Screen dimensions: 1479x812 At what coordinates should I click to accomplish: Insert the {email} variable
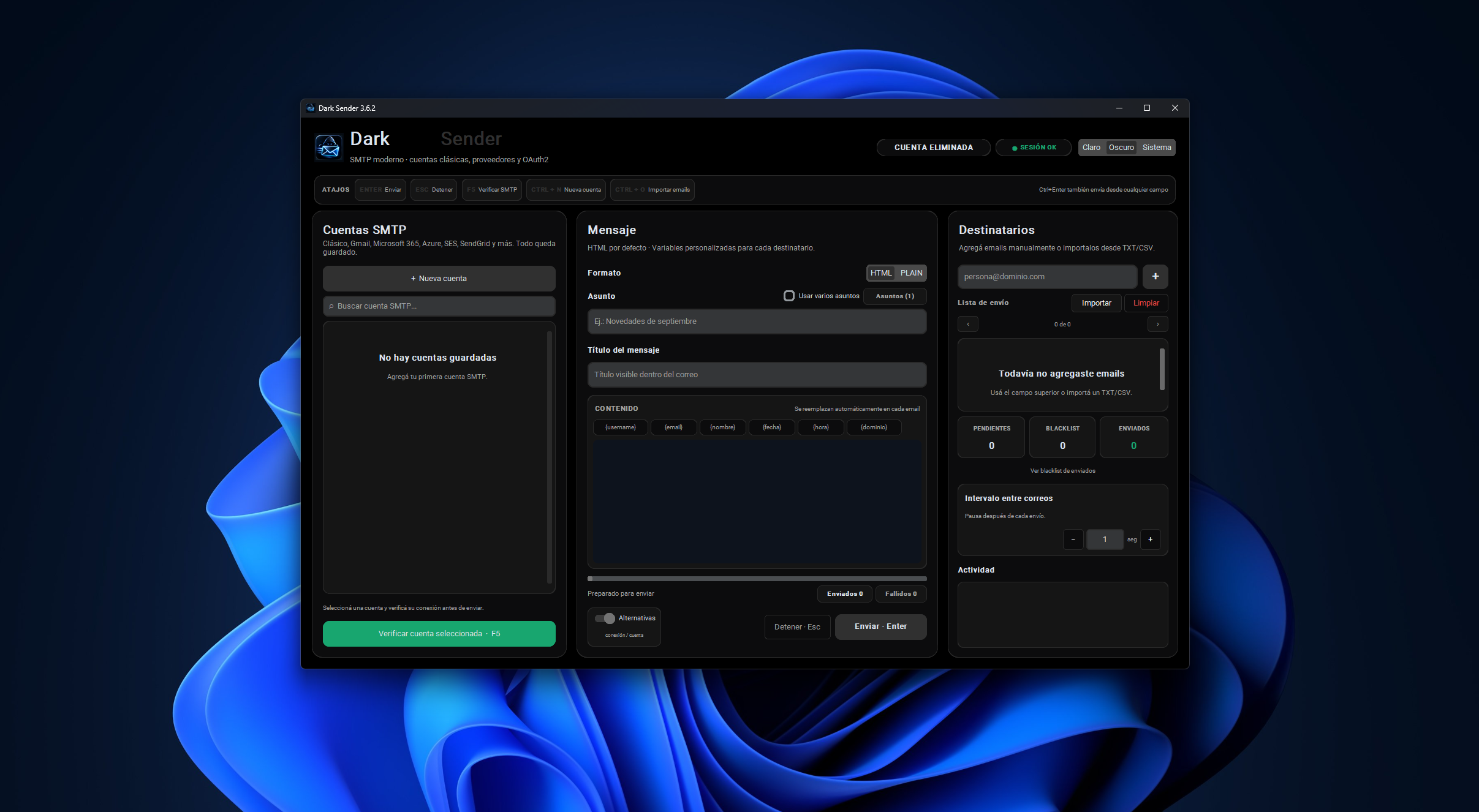pos(673,427)
